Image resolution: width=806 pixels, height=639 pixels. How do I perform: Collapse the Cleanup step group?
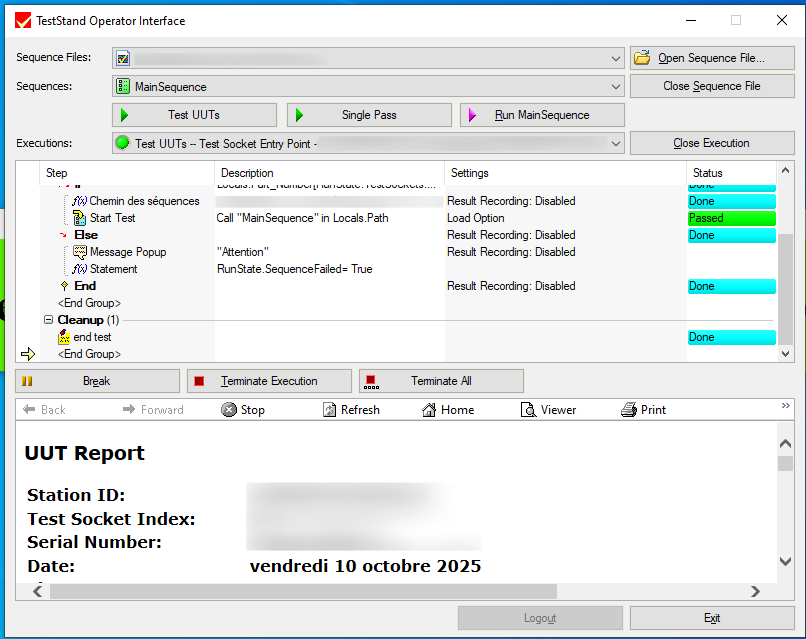48,320
